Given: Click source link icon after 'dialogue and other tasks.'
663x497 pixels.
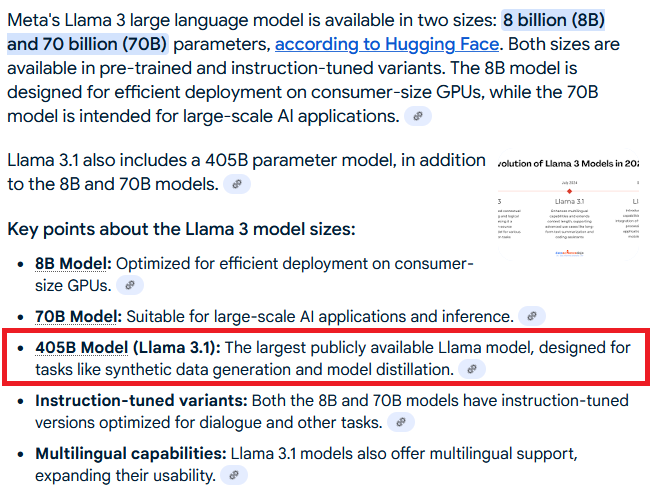Looking at the screenshot, I should coord(401,422).
